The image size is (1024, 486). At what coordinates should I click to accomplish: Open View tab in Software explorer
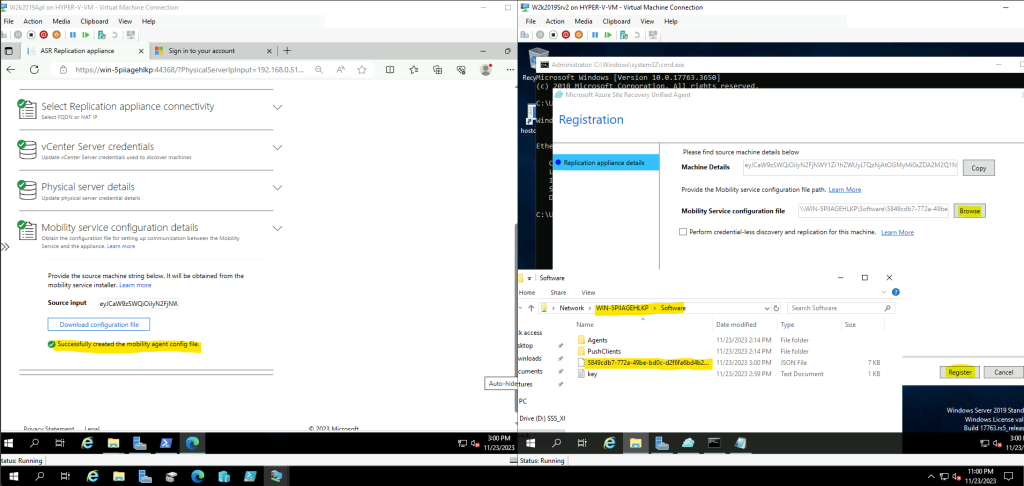point(588,293)
